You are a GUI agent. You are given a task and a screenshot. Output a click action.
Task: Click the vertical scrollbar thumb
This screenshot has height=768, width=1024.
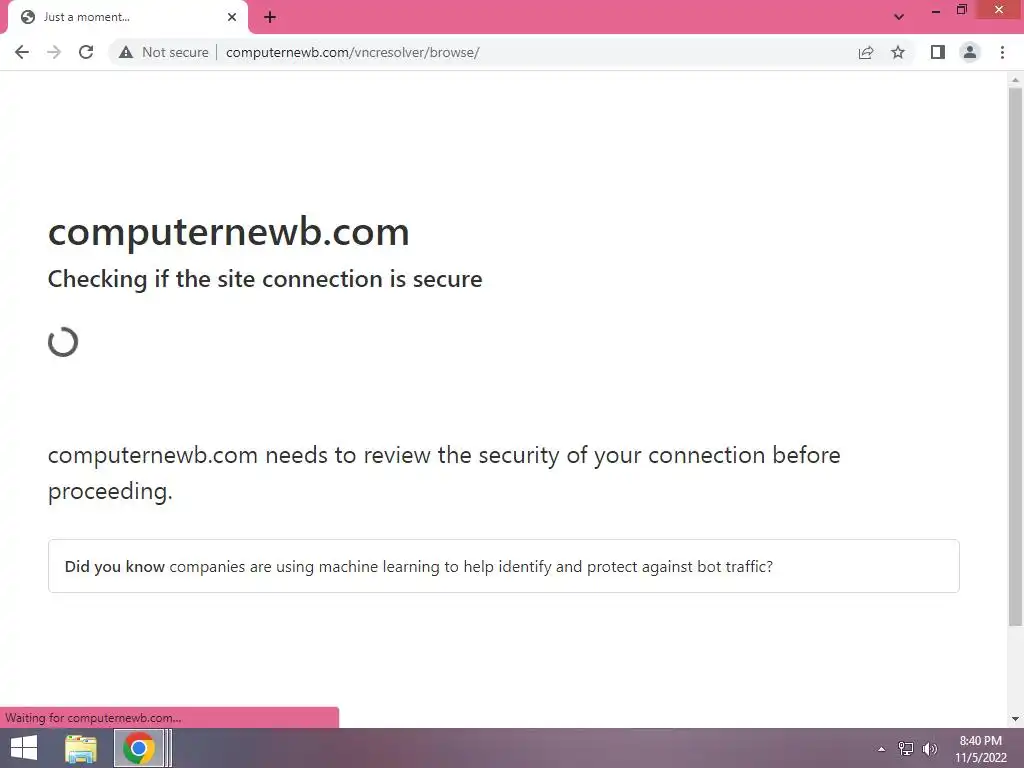1015,357
